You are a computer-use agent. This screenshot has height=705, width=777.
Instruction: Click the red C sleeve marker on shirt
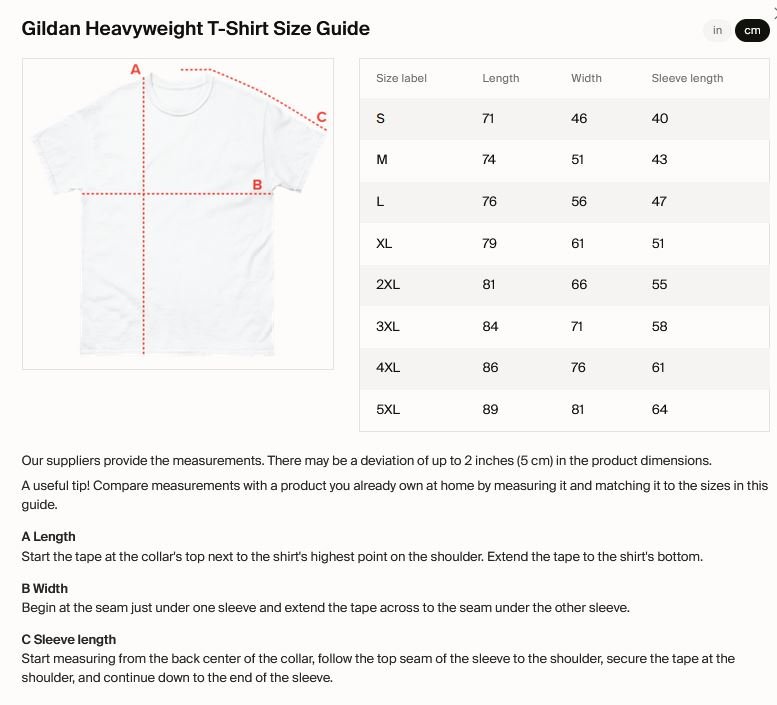pyautogui.click(x=321, y=117)
